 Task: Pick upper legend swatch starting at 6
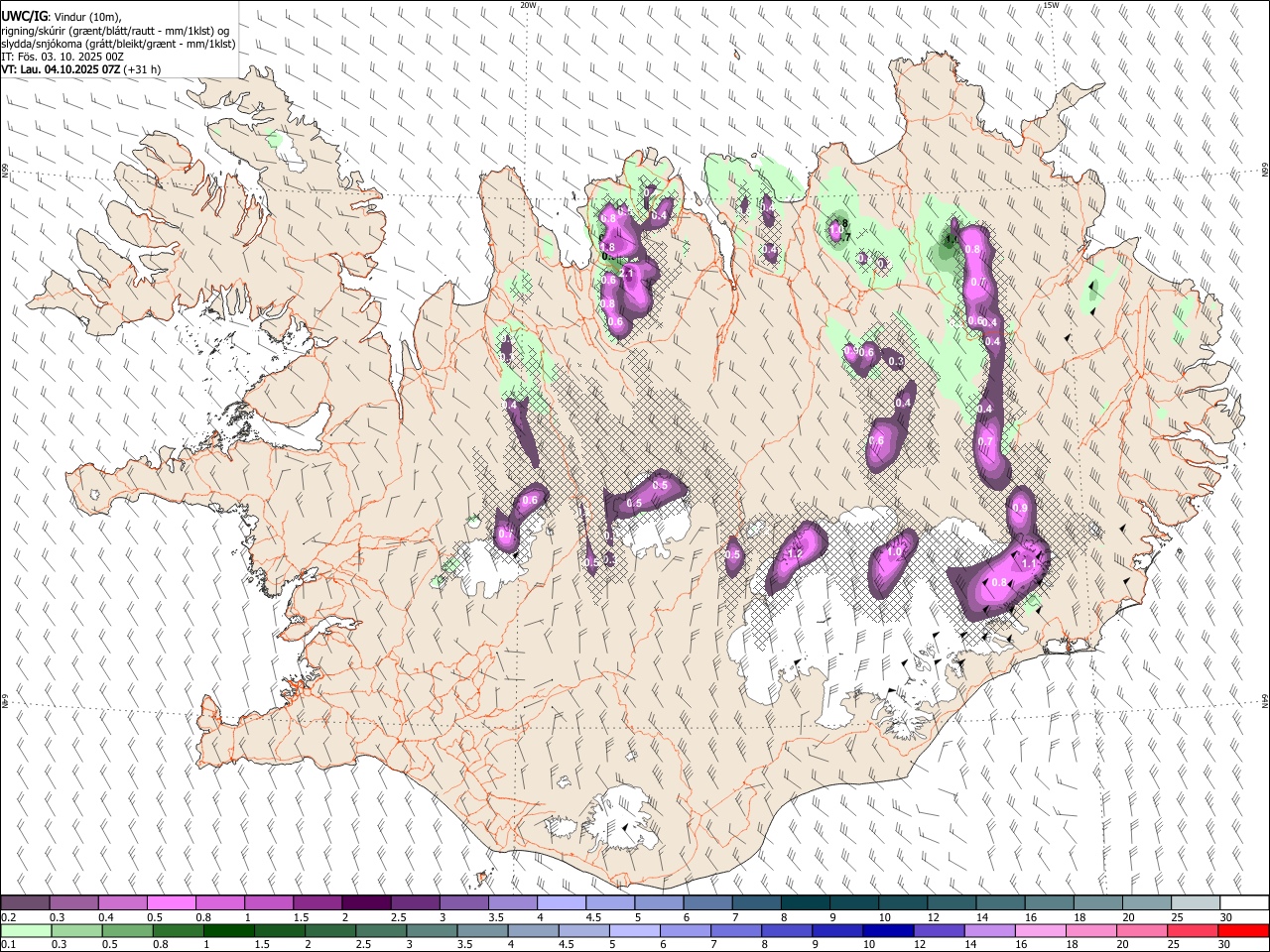(x=707, y=902)
